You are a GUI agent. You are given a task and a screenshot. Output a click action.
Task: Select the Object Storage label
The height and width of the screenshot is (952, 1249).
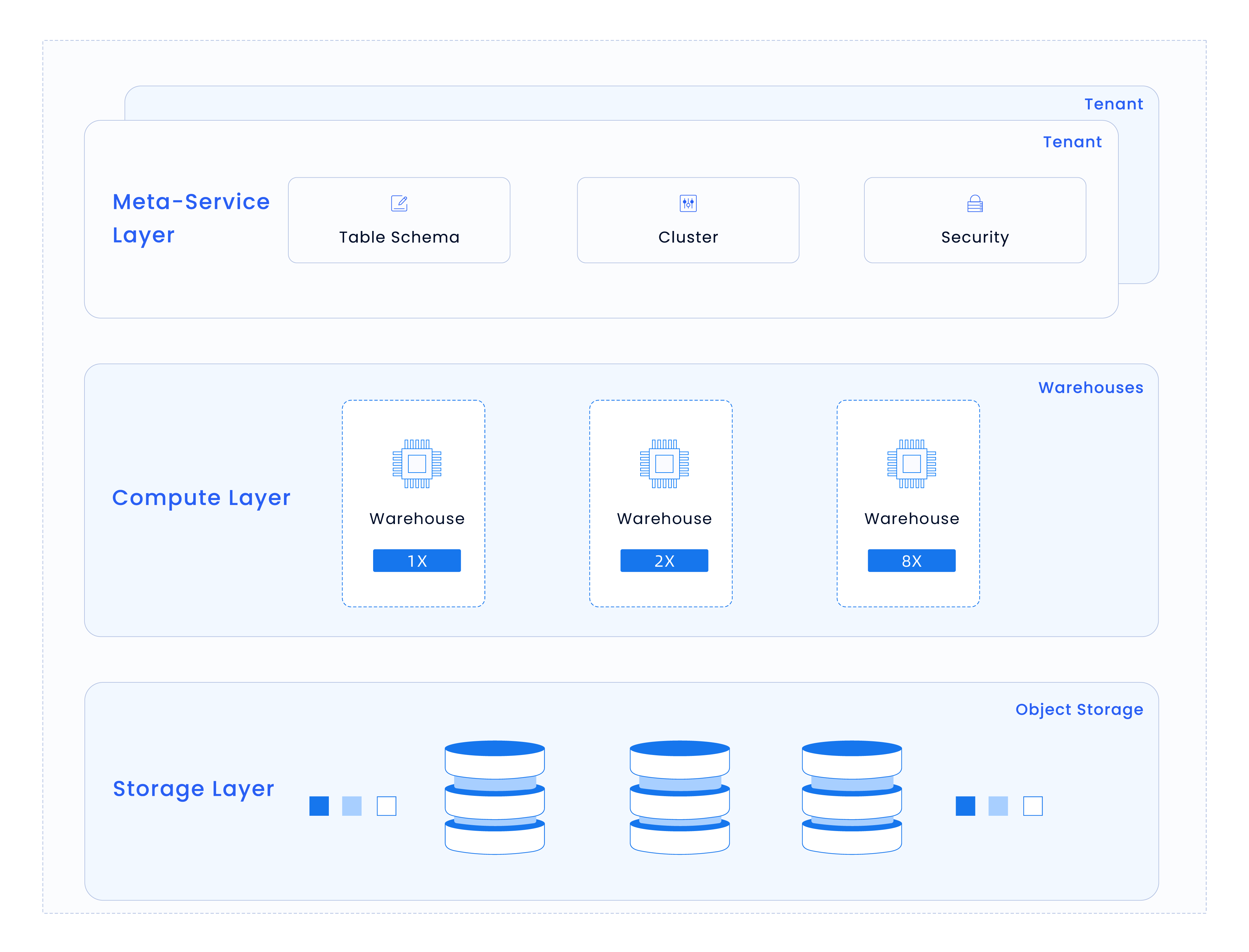tap(1078, 709)
